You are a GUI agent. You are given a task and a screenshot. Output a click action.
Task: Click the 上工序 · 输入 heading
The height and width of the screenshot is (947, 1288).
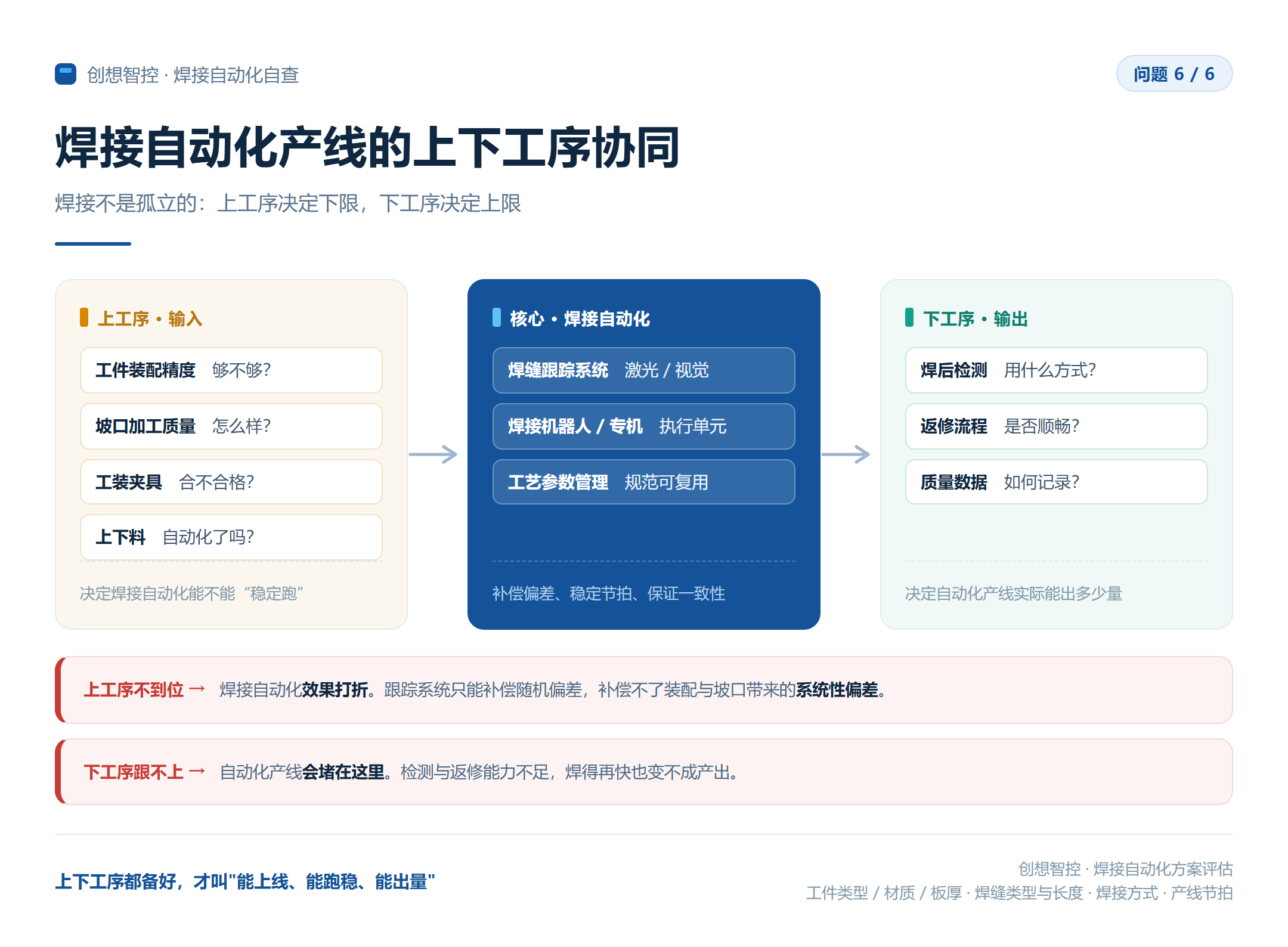coord(150,318)
